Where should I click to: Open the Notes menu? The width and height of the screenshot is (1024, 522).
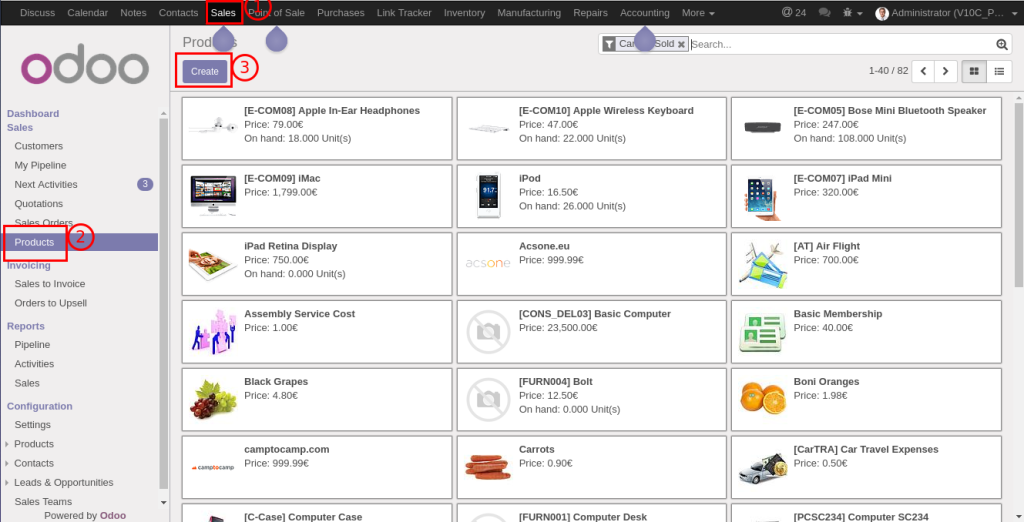click(x=133, y=12)
